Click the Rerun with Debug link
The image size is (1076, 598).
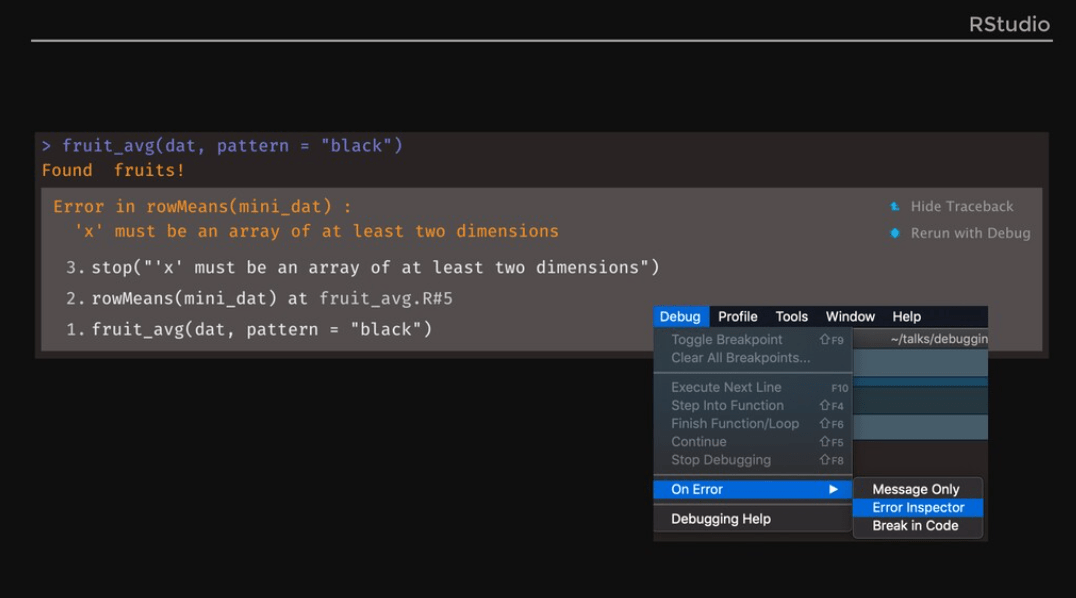point(970,233)
